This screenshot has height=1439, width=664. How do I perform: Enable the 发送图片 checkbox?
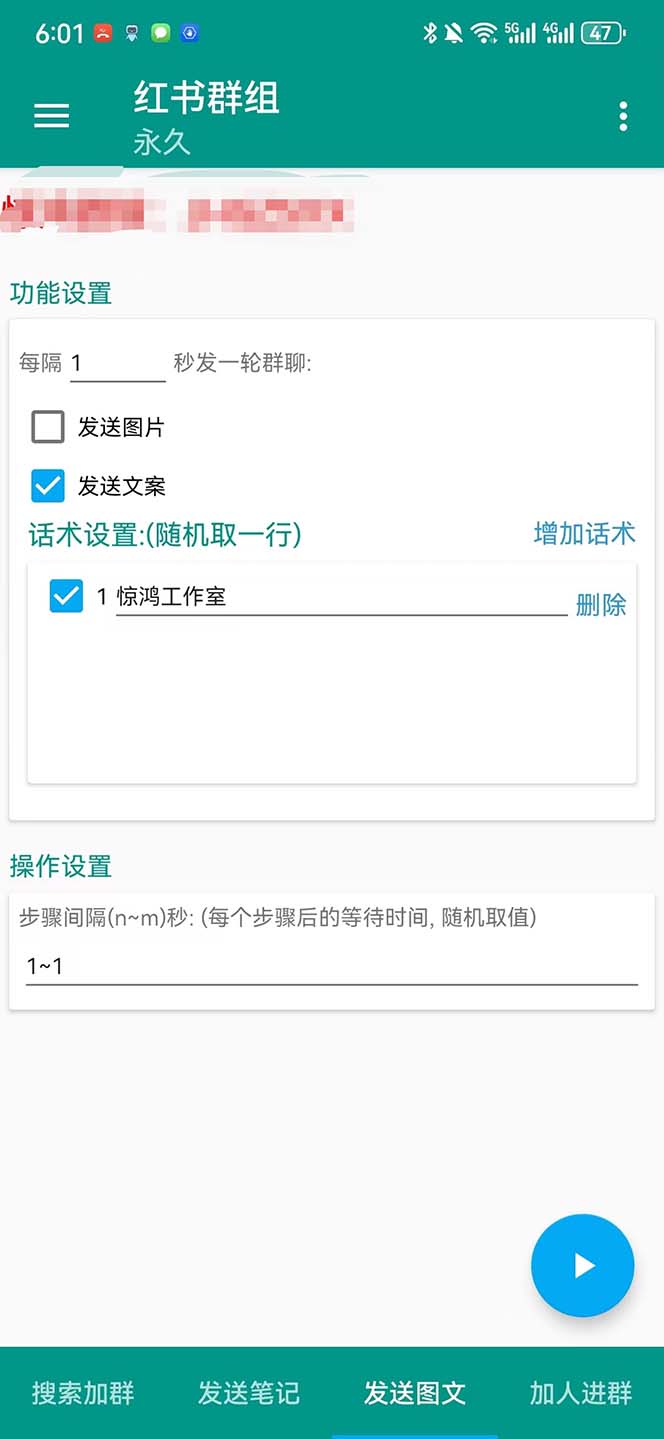pyautogui.click(x=47, y=427)
